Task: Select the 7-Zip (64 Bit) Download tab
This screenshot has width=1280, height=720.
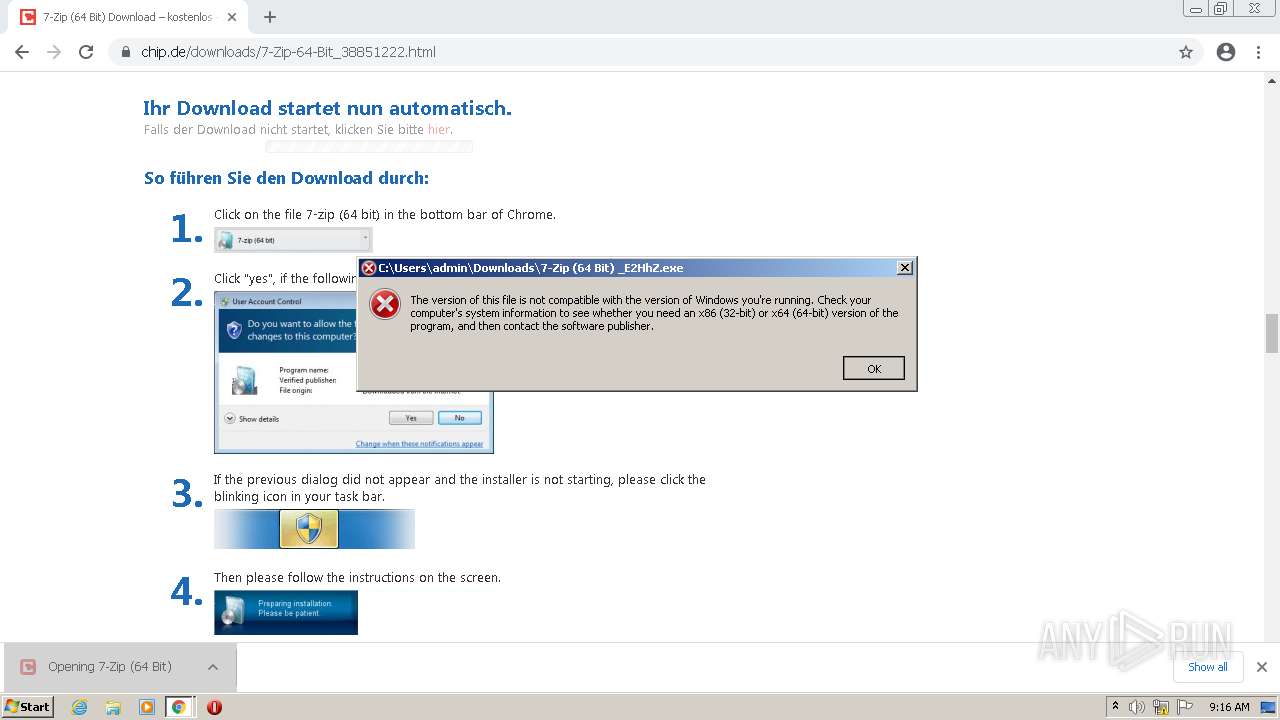Action: (128, 17)
